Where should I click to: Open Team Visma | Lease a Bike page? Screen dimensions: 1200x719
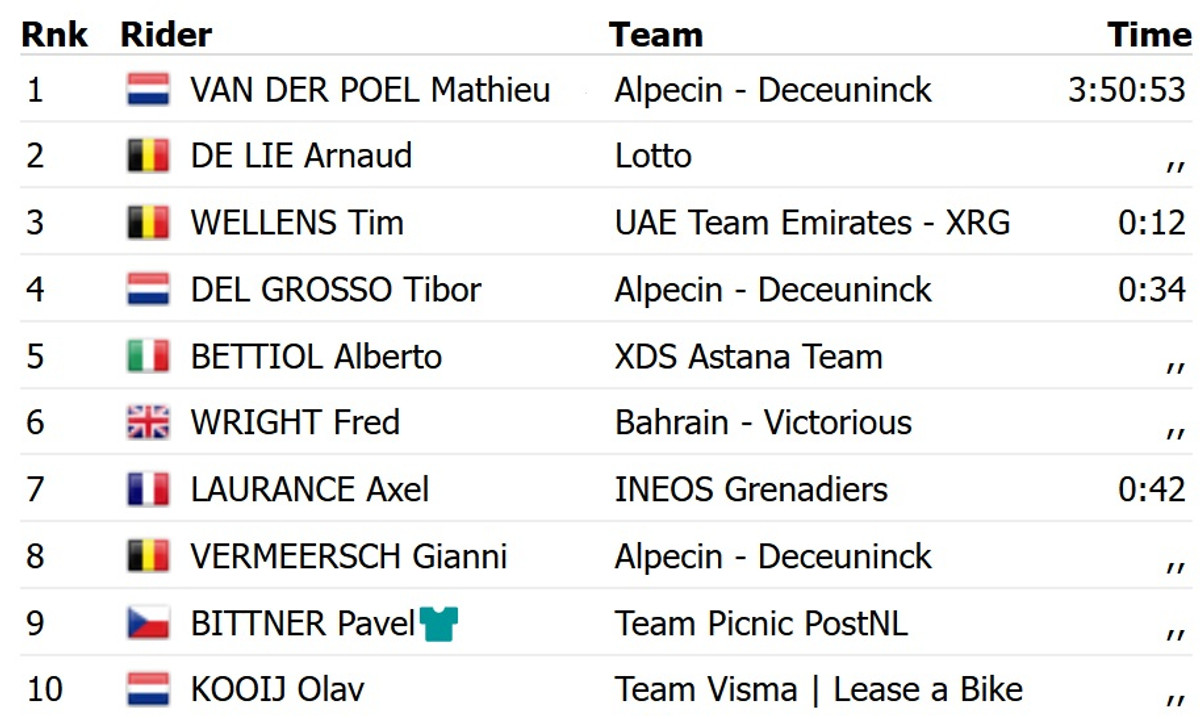818,690
